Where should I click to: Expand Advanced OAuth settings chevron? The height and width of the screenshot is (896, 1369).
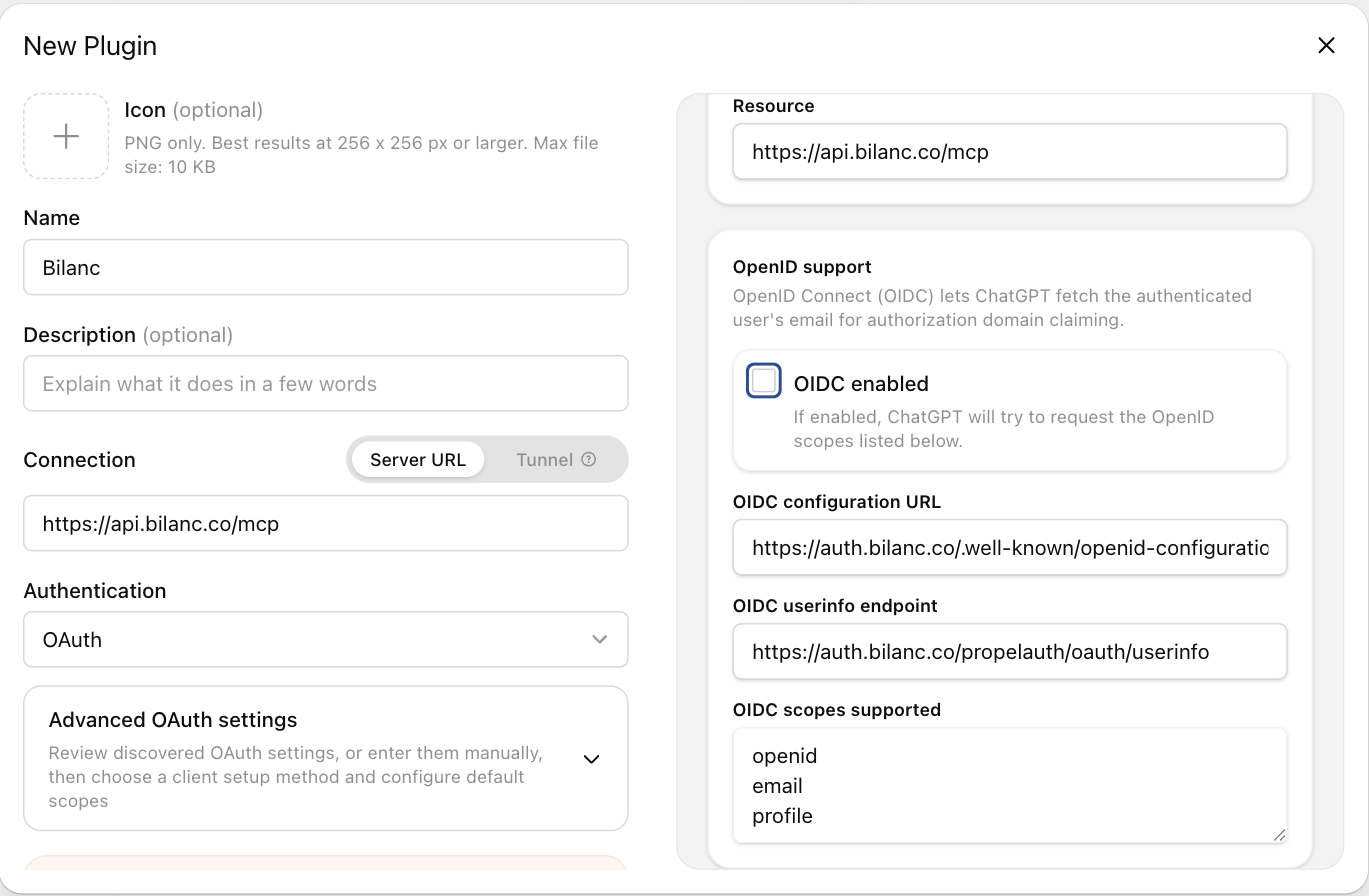click(x=591, y=759)
